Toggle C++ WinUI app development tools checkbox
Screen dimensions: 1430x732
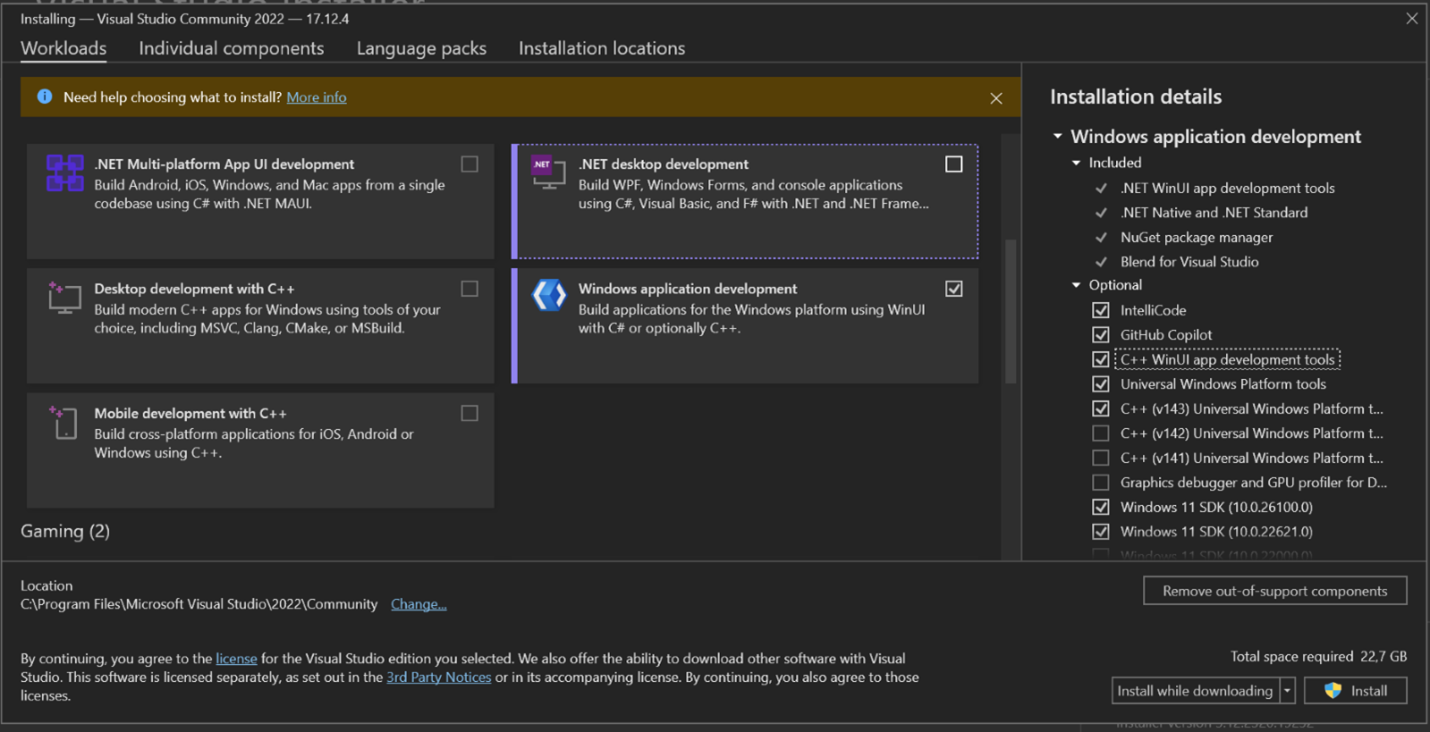pyautogui.click(x=1101, y=359)
